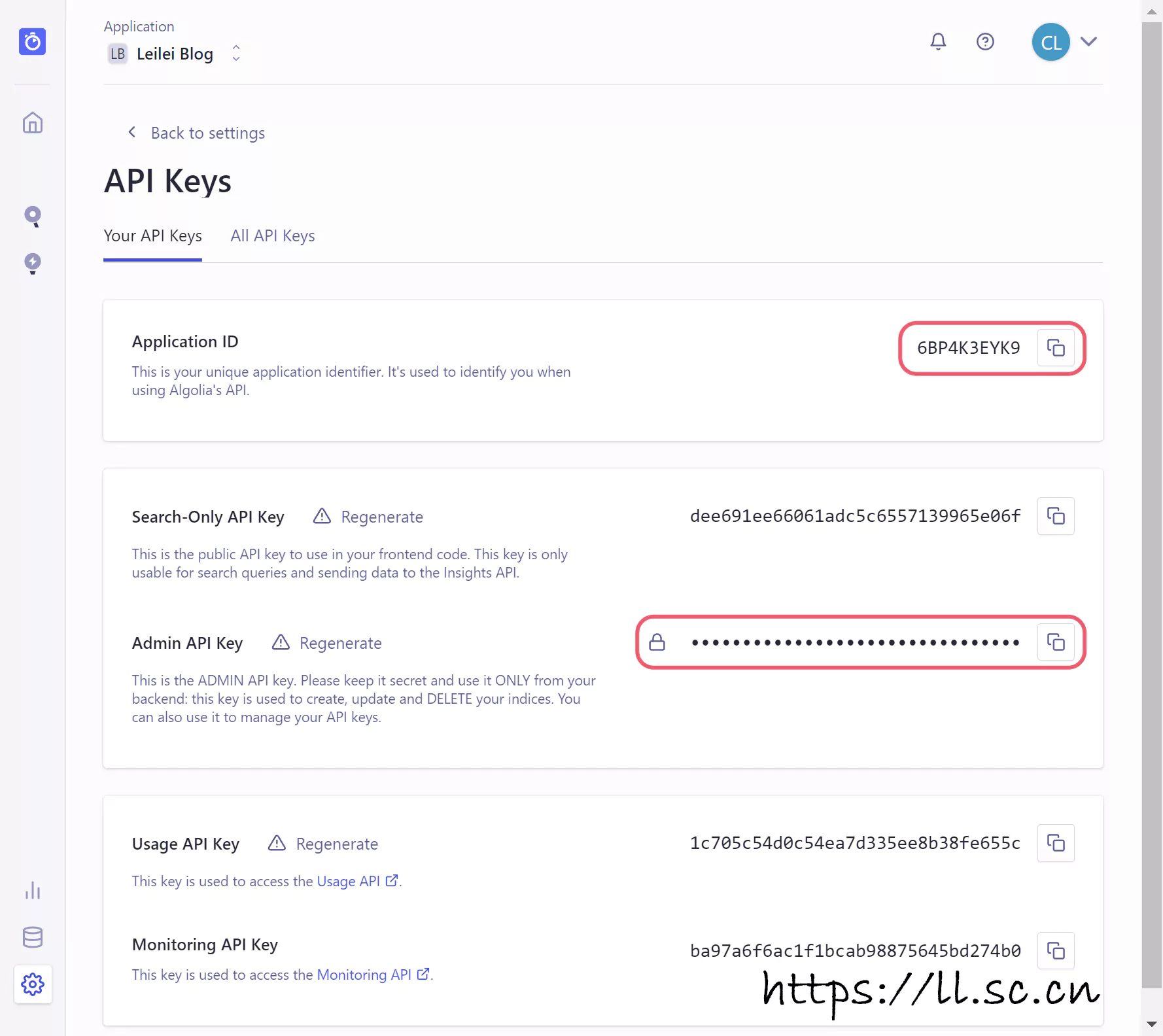
Task: Open the help question mark icon
Action: [984, 42]
